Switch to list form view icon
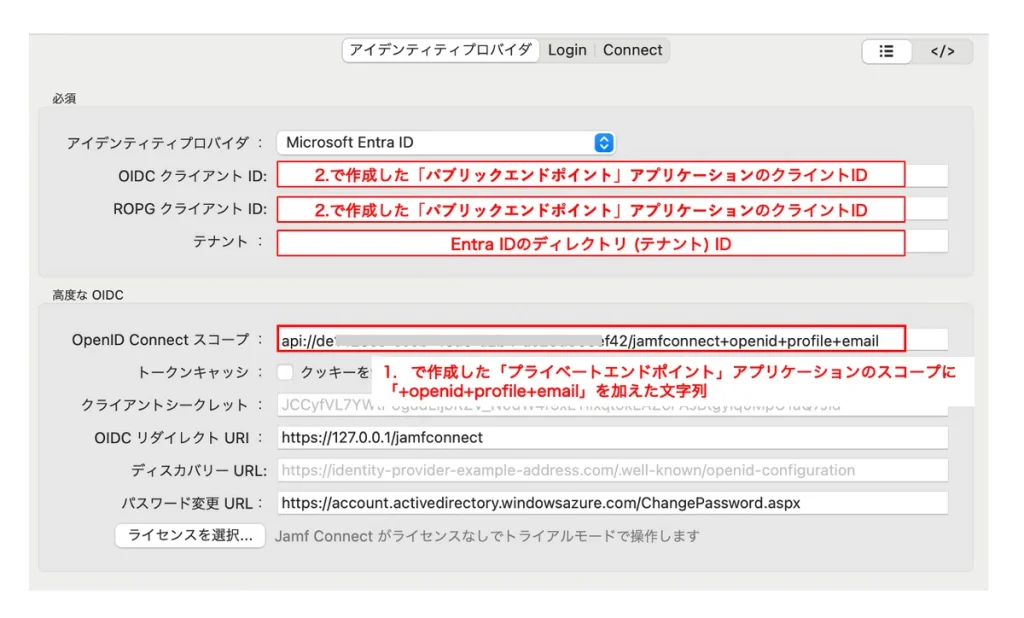The height and width of the screenshot is (618, 1024). click(886, 51)
